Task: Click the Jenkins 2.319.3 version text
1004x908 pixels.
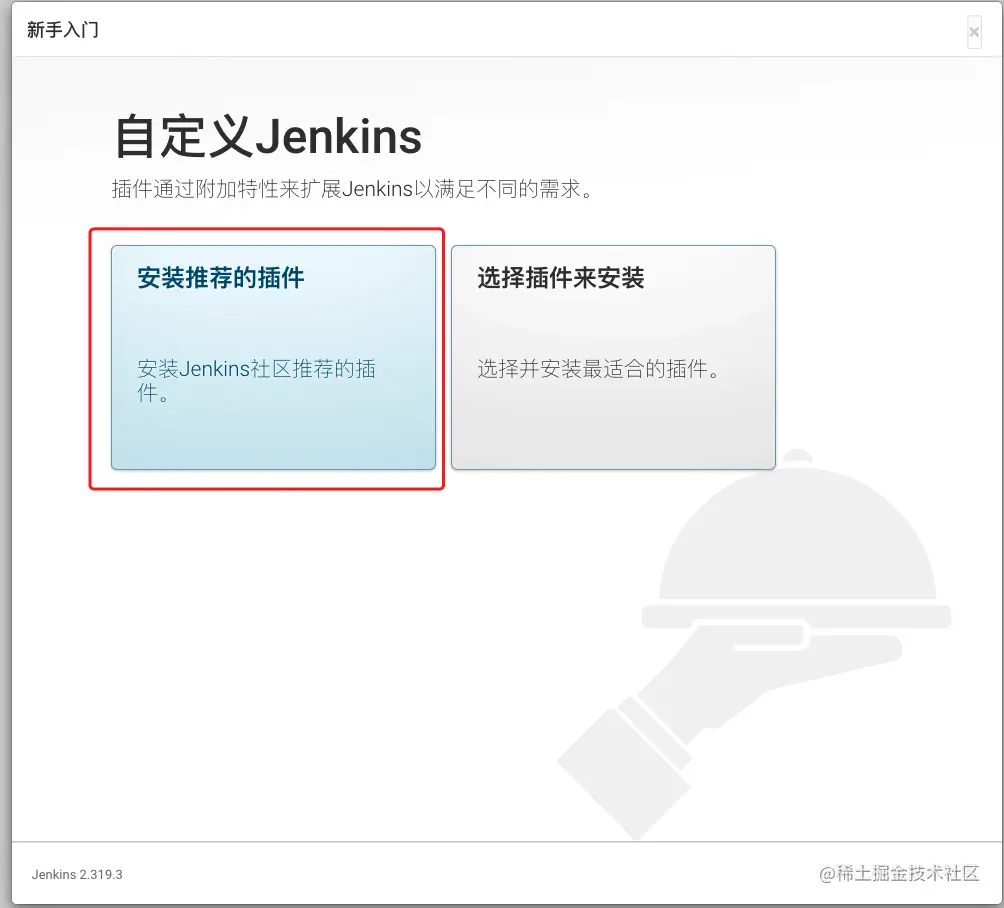Action: 77,874
